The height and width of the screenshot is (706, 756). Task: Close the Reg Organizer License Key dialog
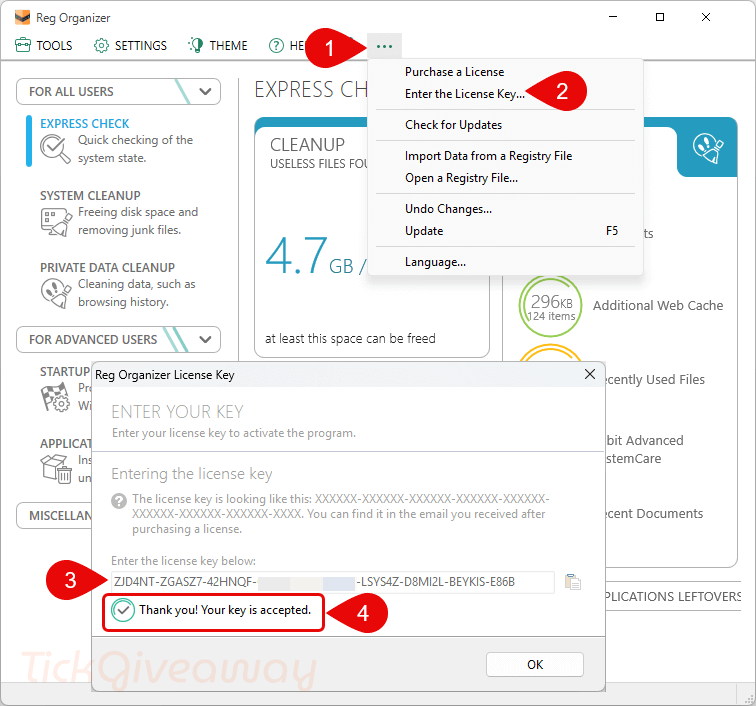pyautogui.click(x=590, y=374)
